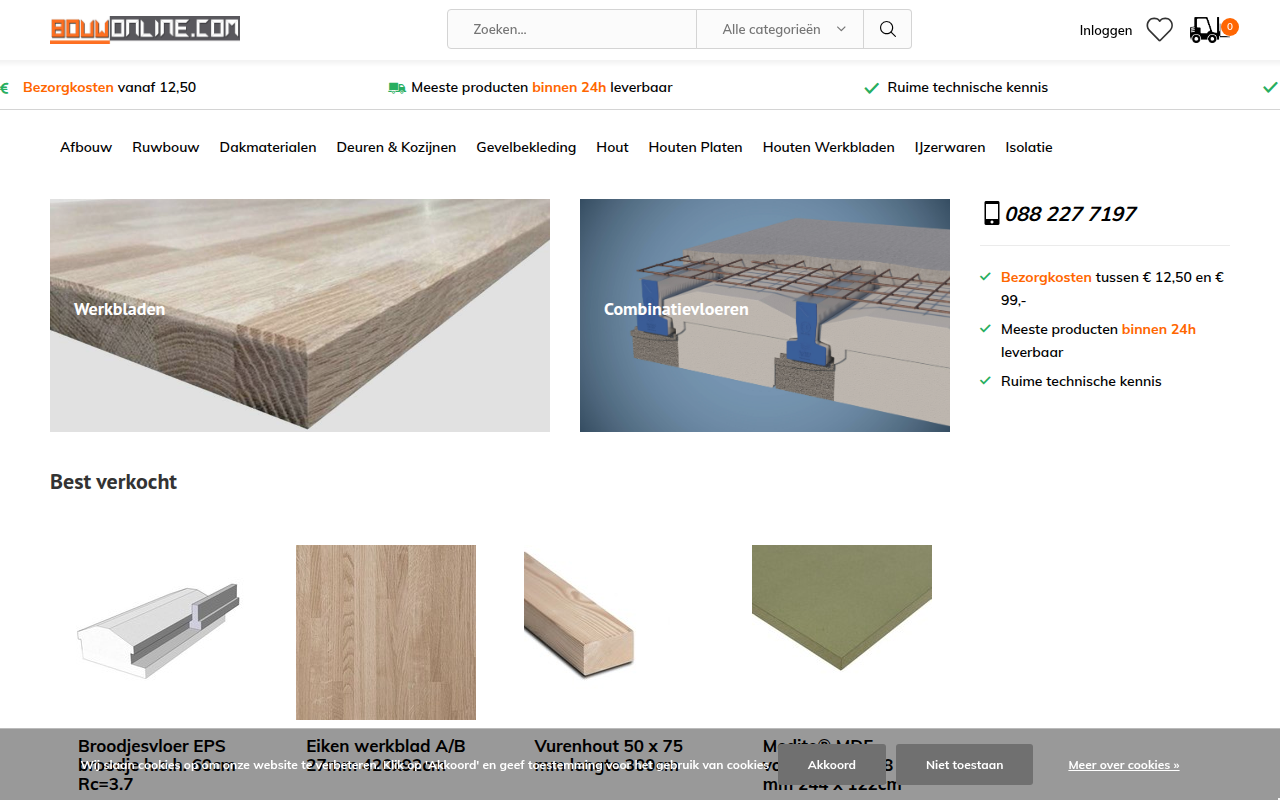Image resolution: width=1280 pixels, height=800 pixels.
Task: Click Bezorgkosten link in sidebar list
Action: click(1046, 277)
